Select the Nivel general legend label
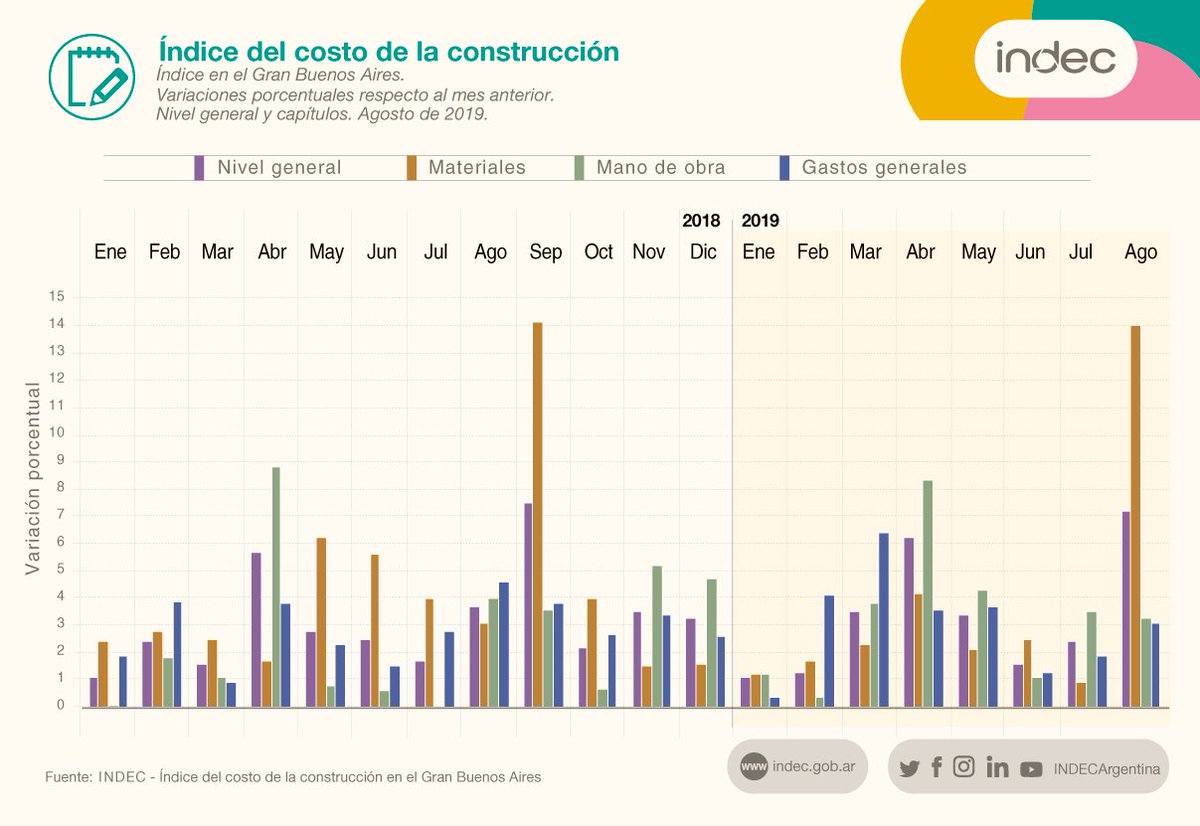This screenshot has height=826, width=1200. point(279,168)
